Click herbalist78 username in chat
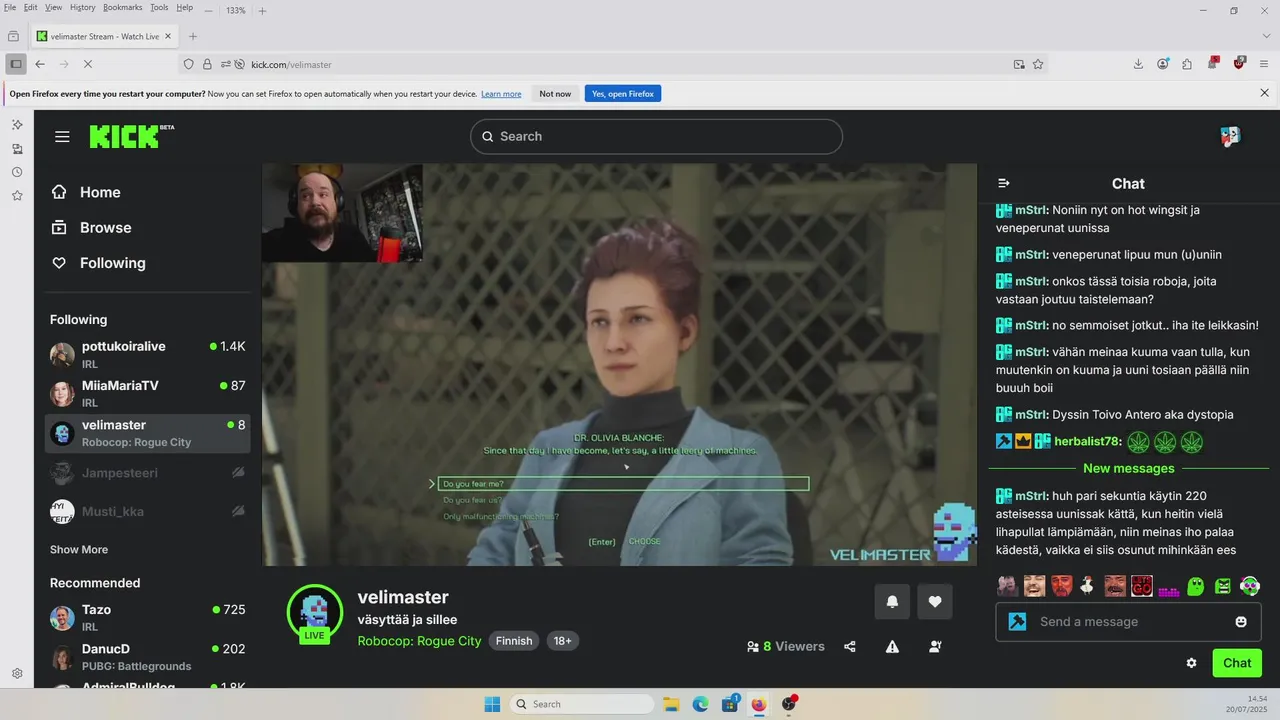Screen dimensions: 1280x720 pos(1087,441)
